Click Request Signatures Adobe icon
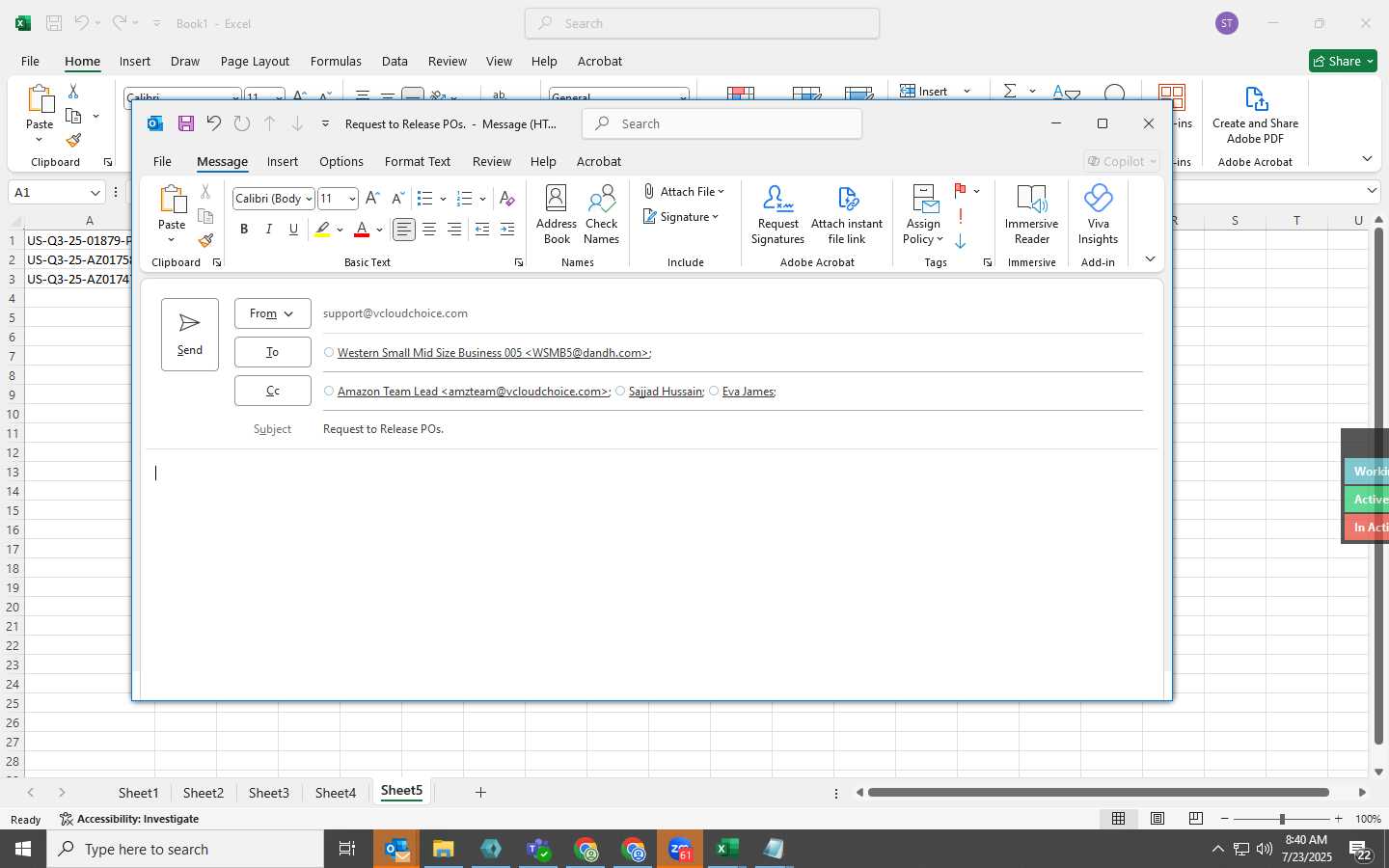The height and width of the screenshot is (868, 1389). pyautogui.click(x=777, y=215)
